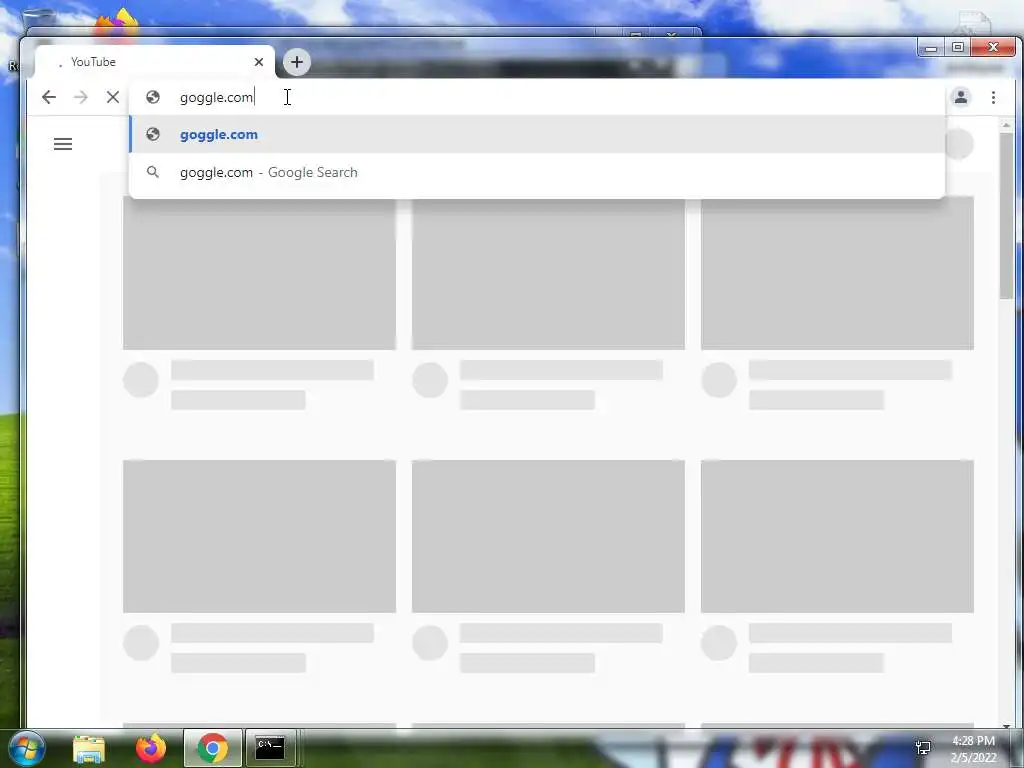The height and width of the screenshot is (768, 1024).
Task: Open the Chrome profile avatar menu
Action: click(x=961, y=97)
